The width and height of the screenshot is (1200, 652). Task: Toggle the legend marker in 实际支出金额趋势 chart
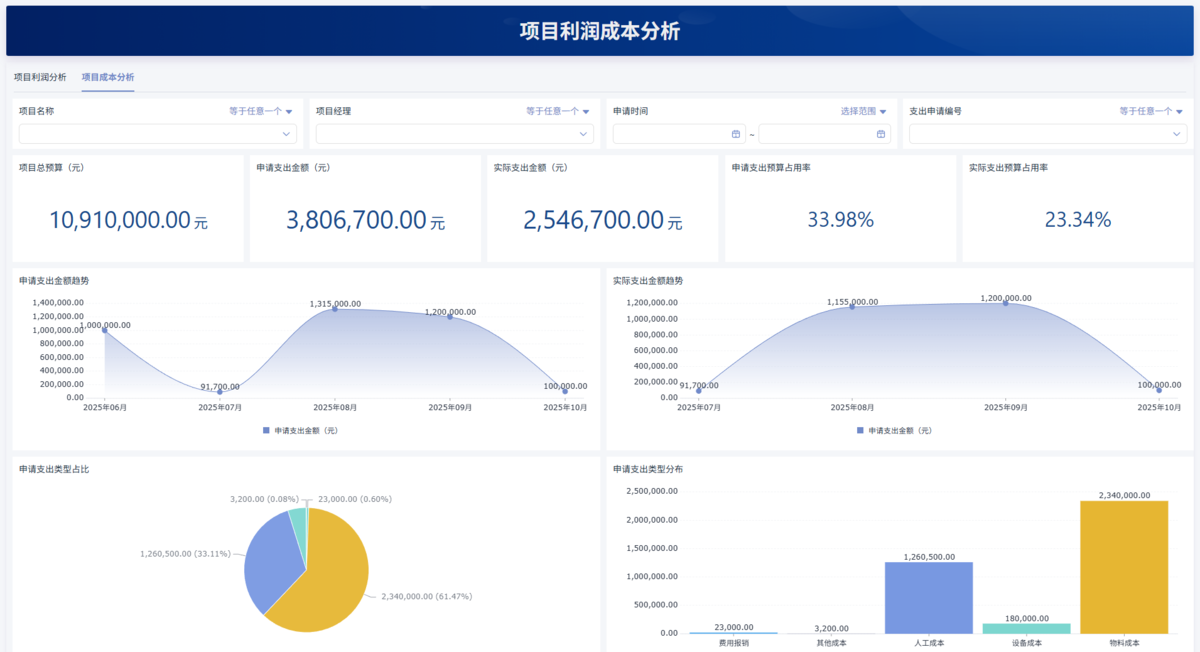(860, 430)
